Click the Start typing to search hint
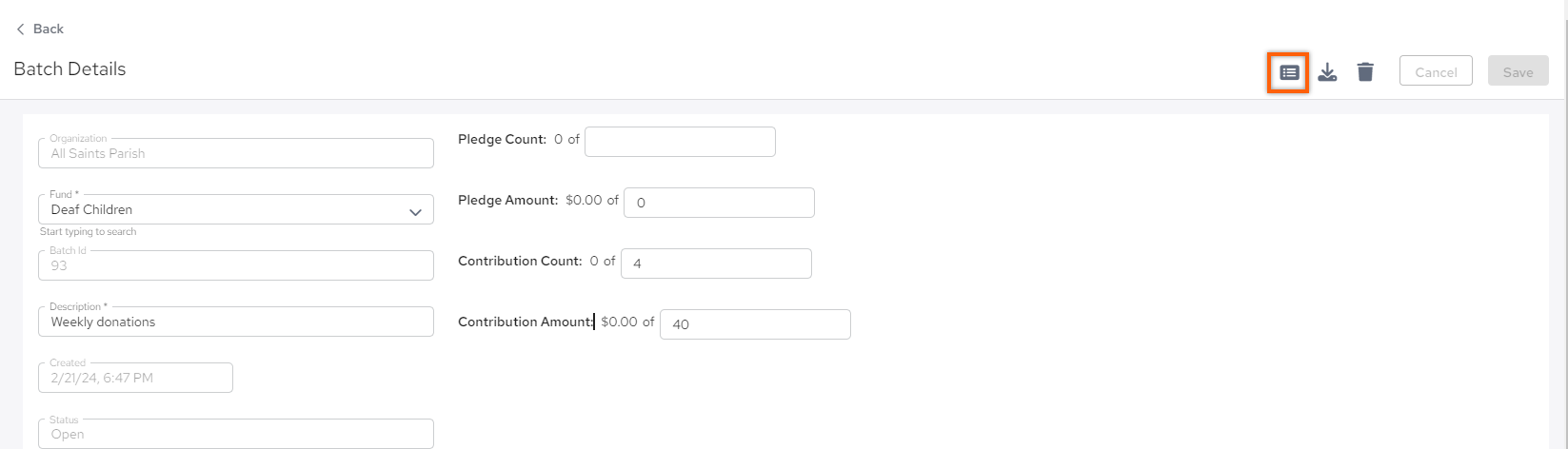Screen dimensions: 1568x449 [88, 232]
